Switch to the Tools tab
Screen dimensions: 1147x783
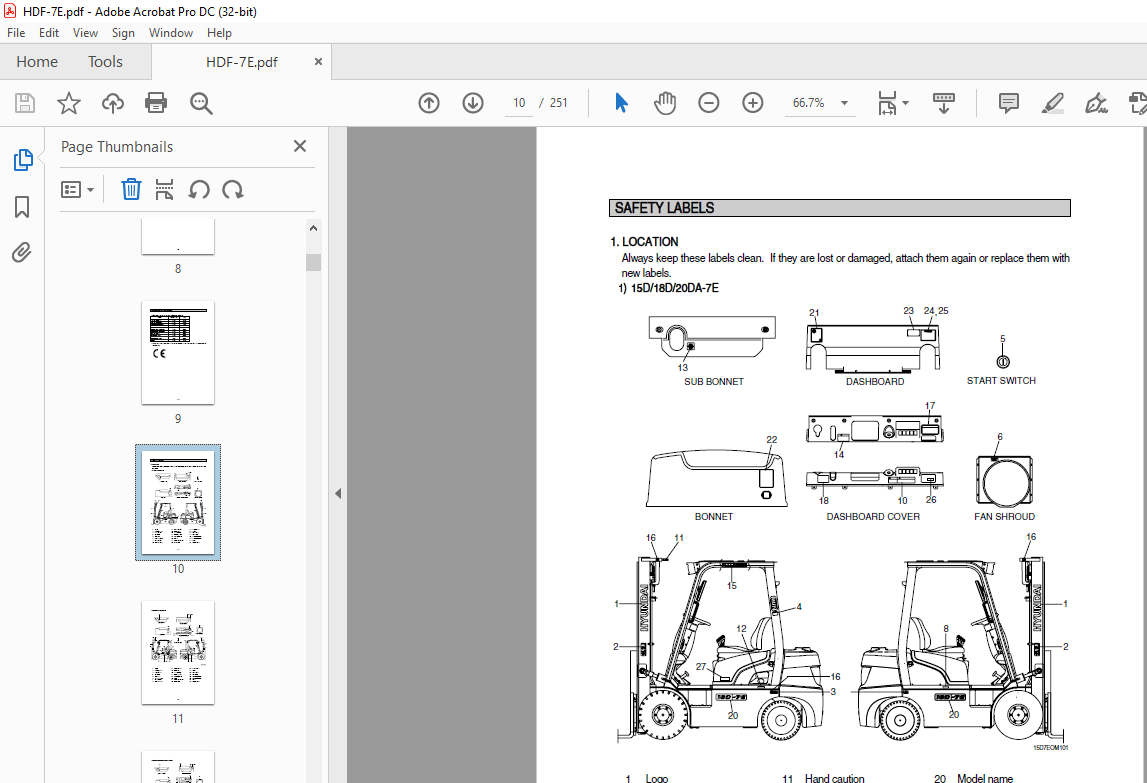point(105,62)
